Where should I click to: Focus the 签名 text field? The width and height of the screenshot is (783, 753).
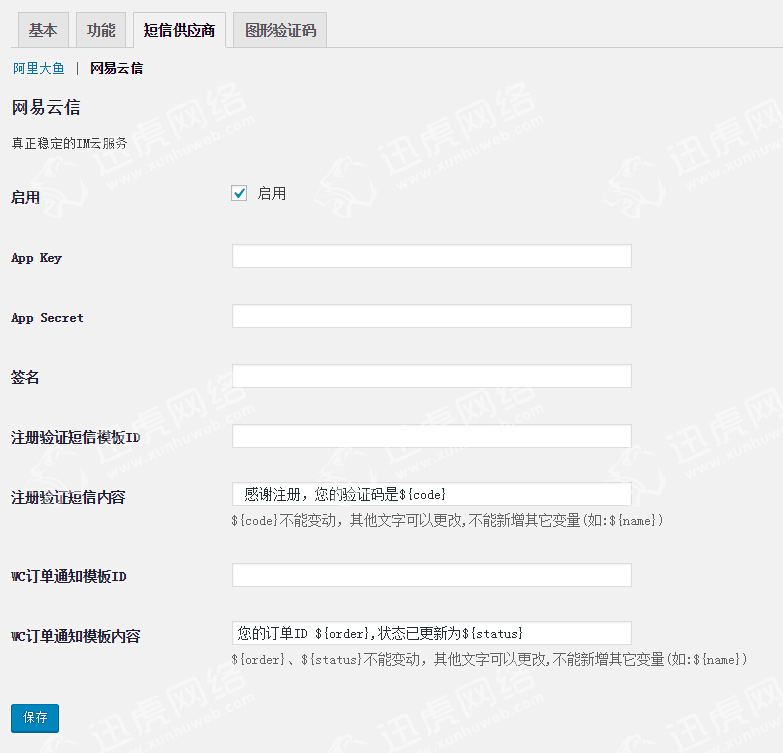pos(431,376)
